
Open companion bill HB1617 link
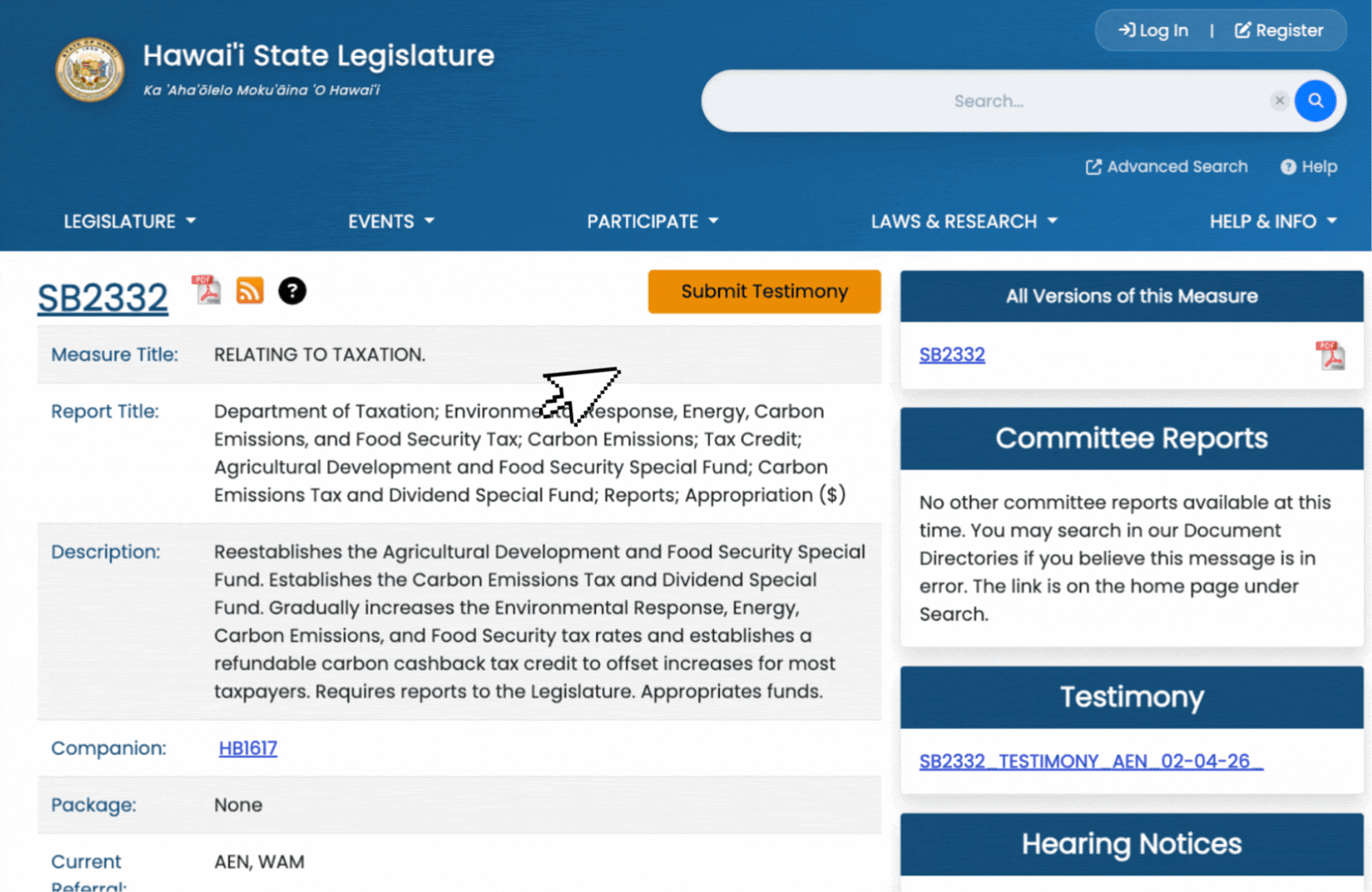pos(248,748)
